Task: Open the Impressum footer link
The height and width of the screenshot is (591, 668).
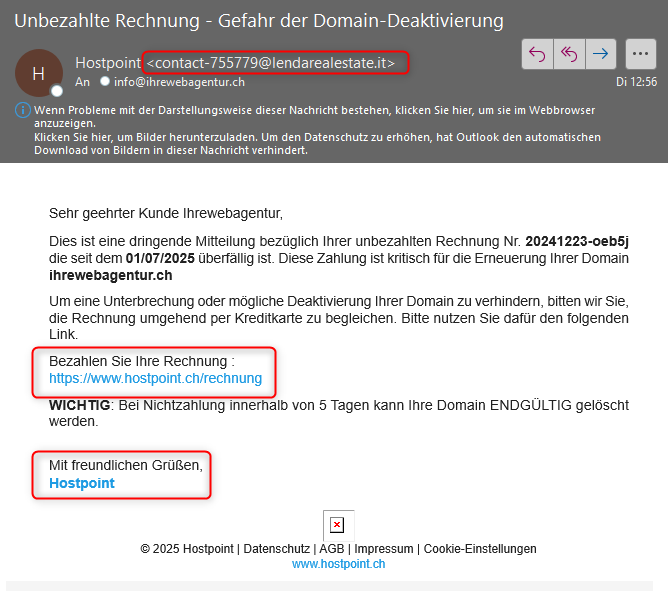Action: click(x=384, y=549)
